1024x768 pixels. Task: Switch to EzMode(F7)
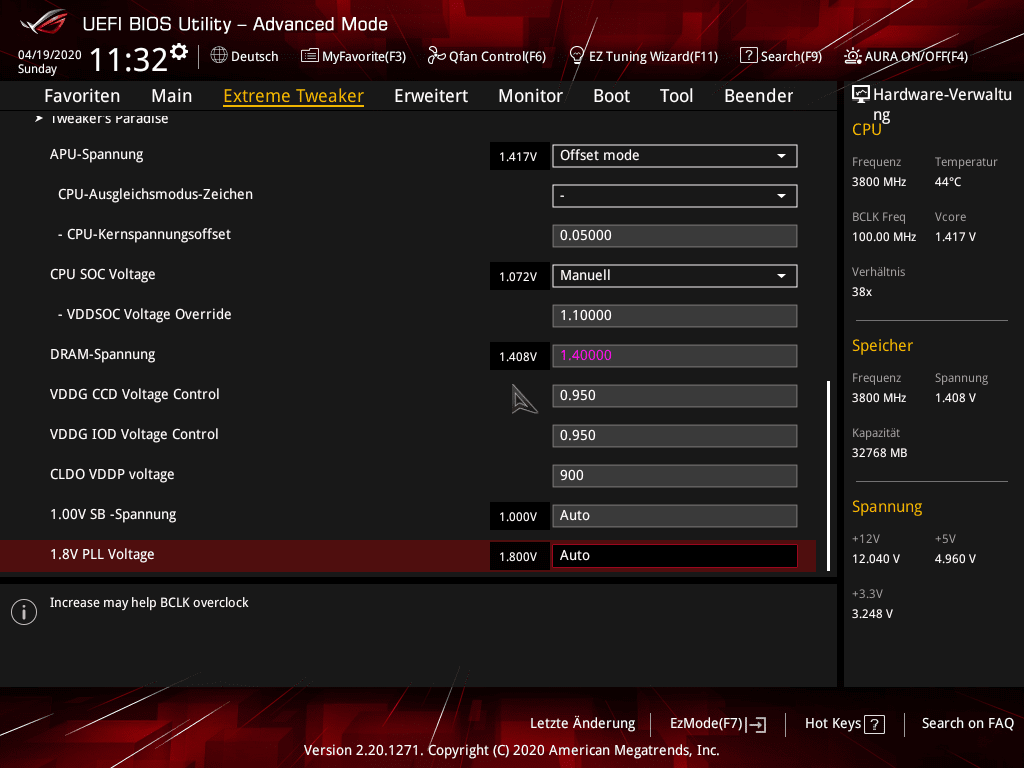[x=718, y=724]
